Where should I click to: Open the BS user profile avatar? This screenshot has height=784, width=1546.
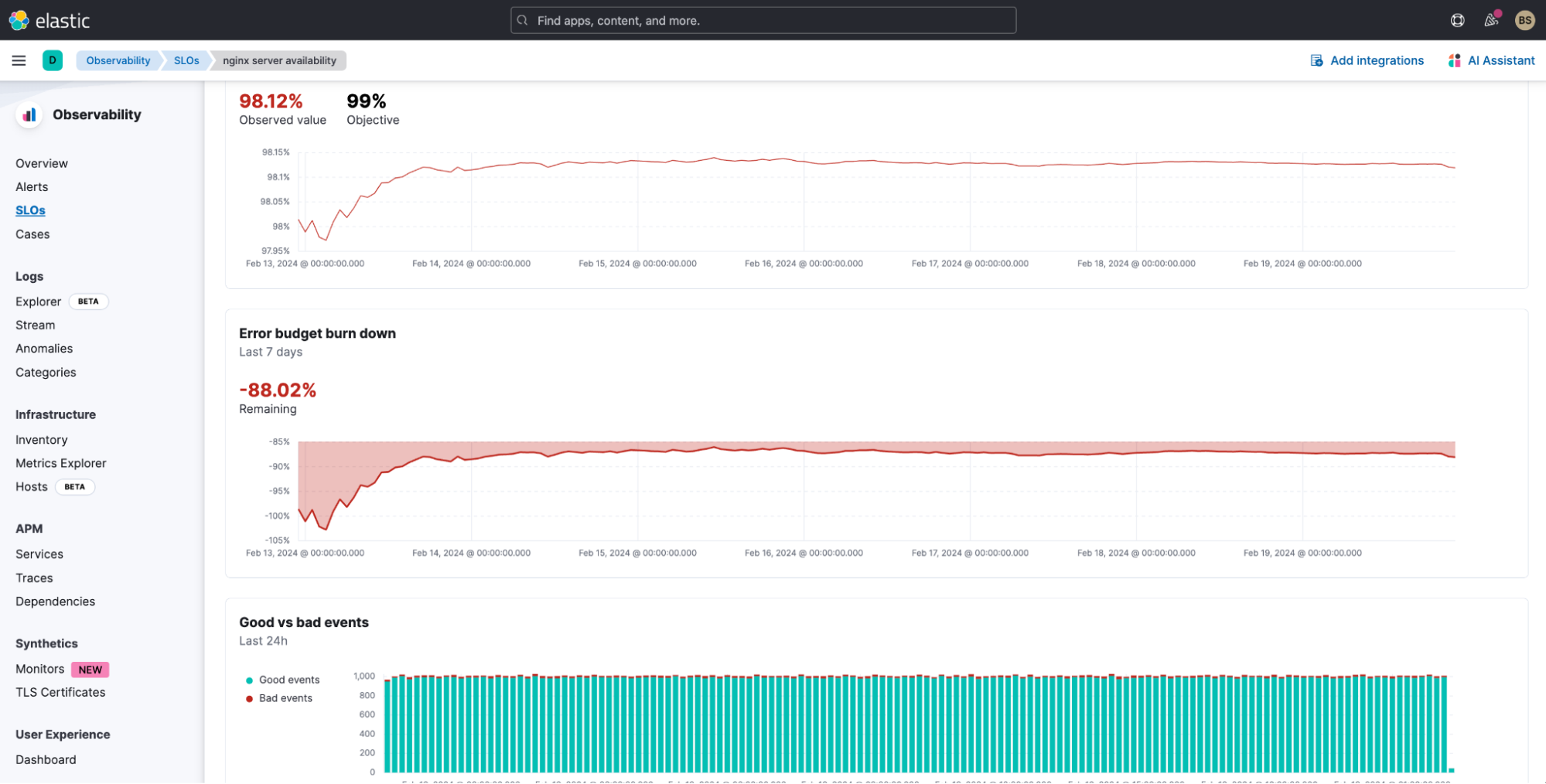pos(1524,20)
